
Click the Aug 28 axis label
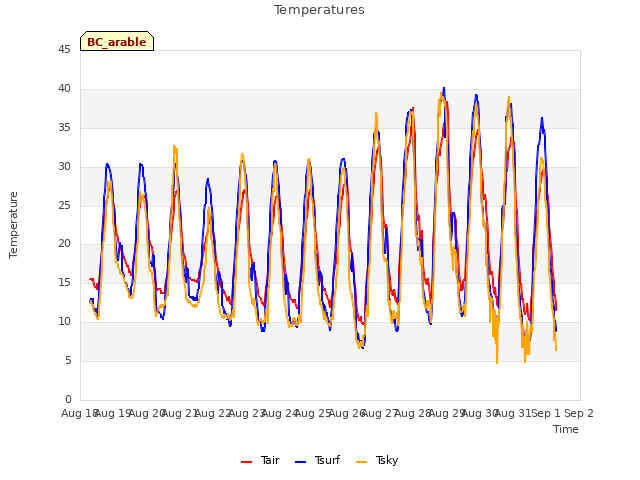coord(412,413)
